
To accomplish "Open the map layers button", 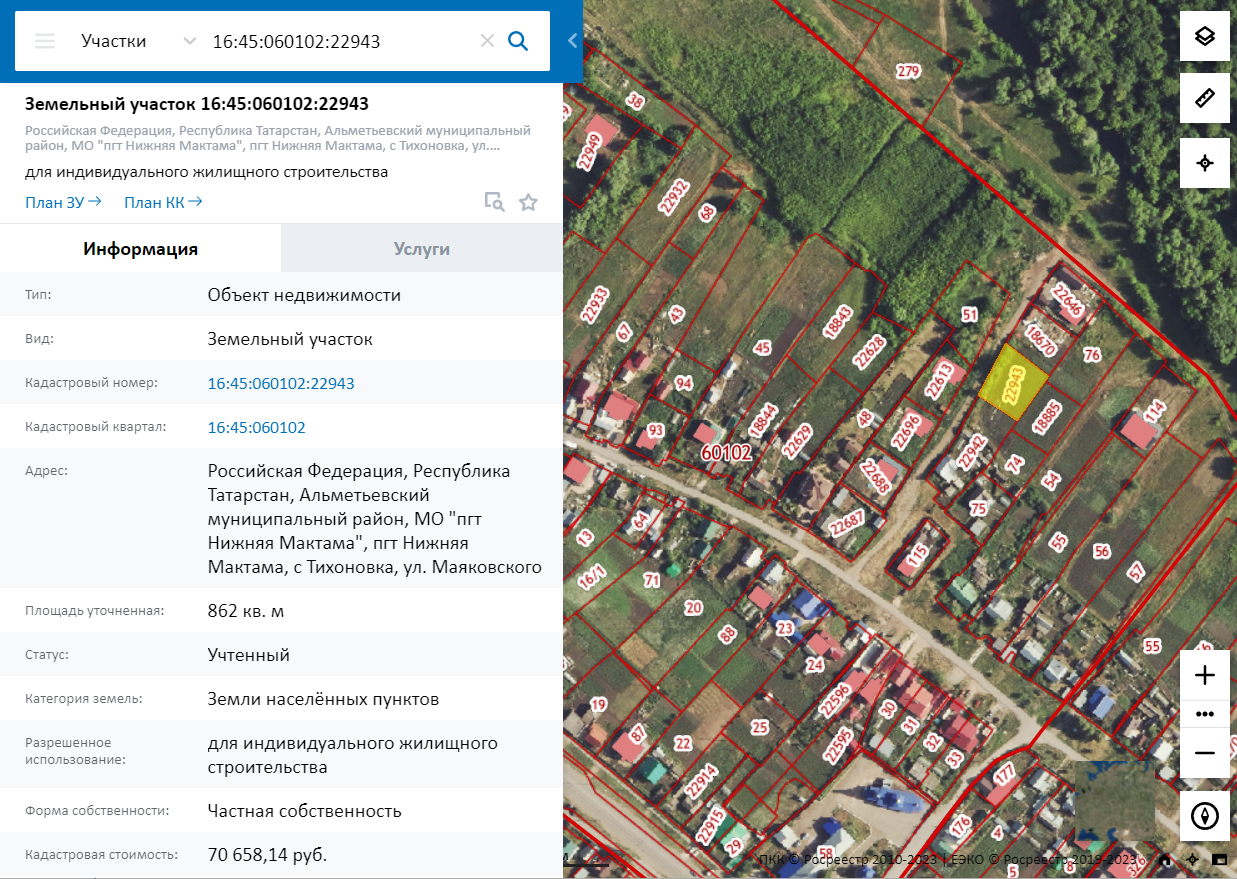I will (x=1205, y=37).
